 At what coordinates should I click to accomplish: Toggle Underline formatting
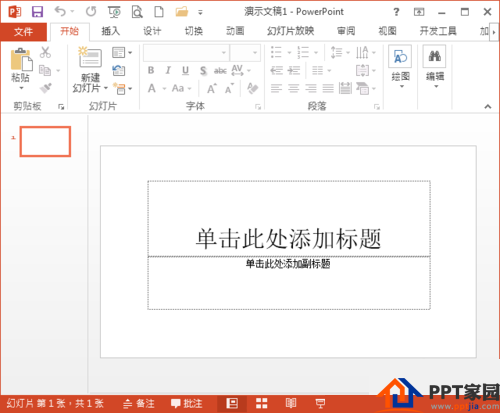pyautogui.click(x=185, y=70)
